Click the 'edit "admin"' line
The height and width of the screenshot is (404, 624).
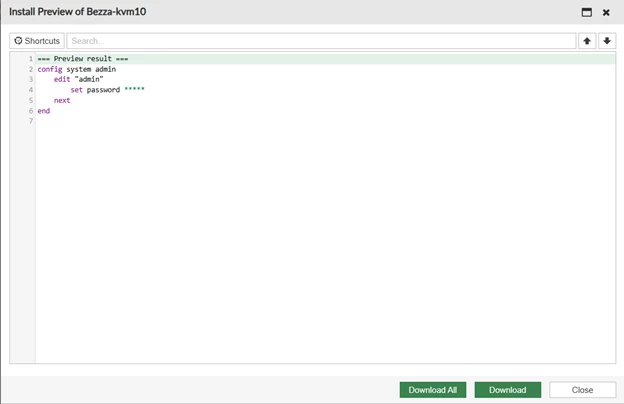click(x=78, y=80)
